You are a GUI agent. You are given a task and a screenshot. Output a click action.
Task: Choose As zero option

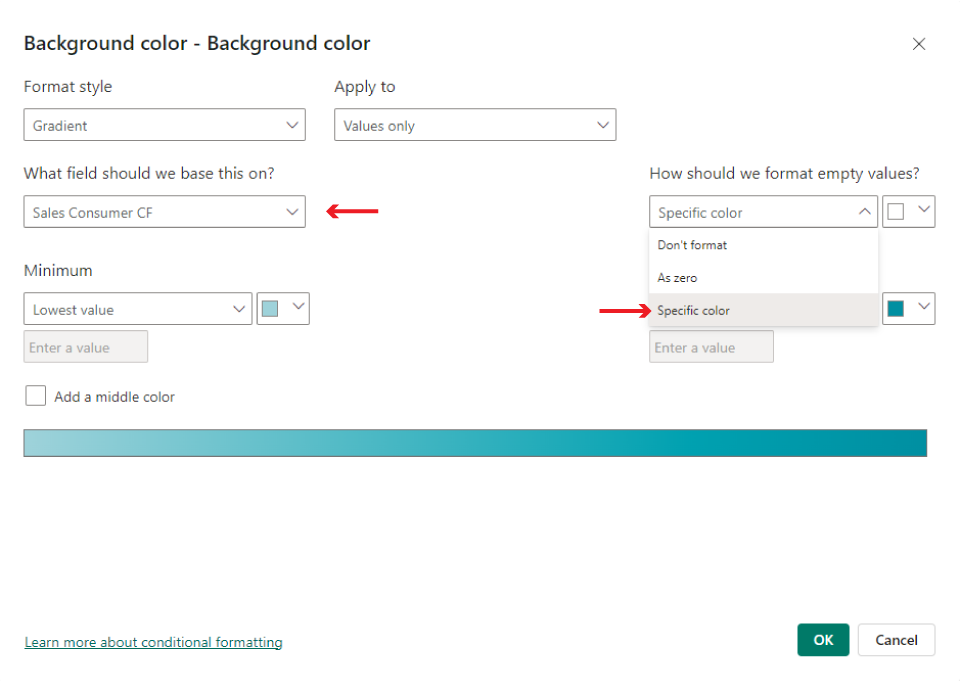click(x=763, y=277)
